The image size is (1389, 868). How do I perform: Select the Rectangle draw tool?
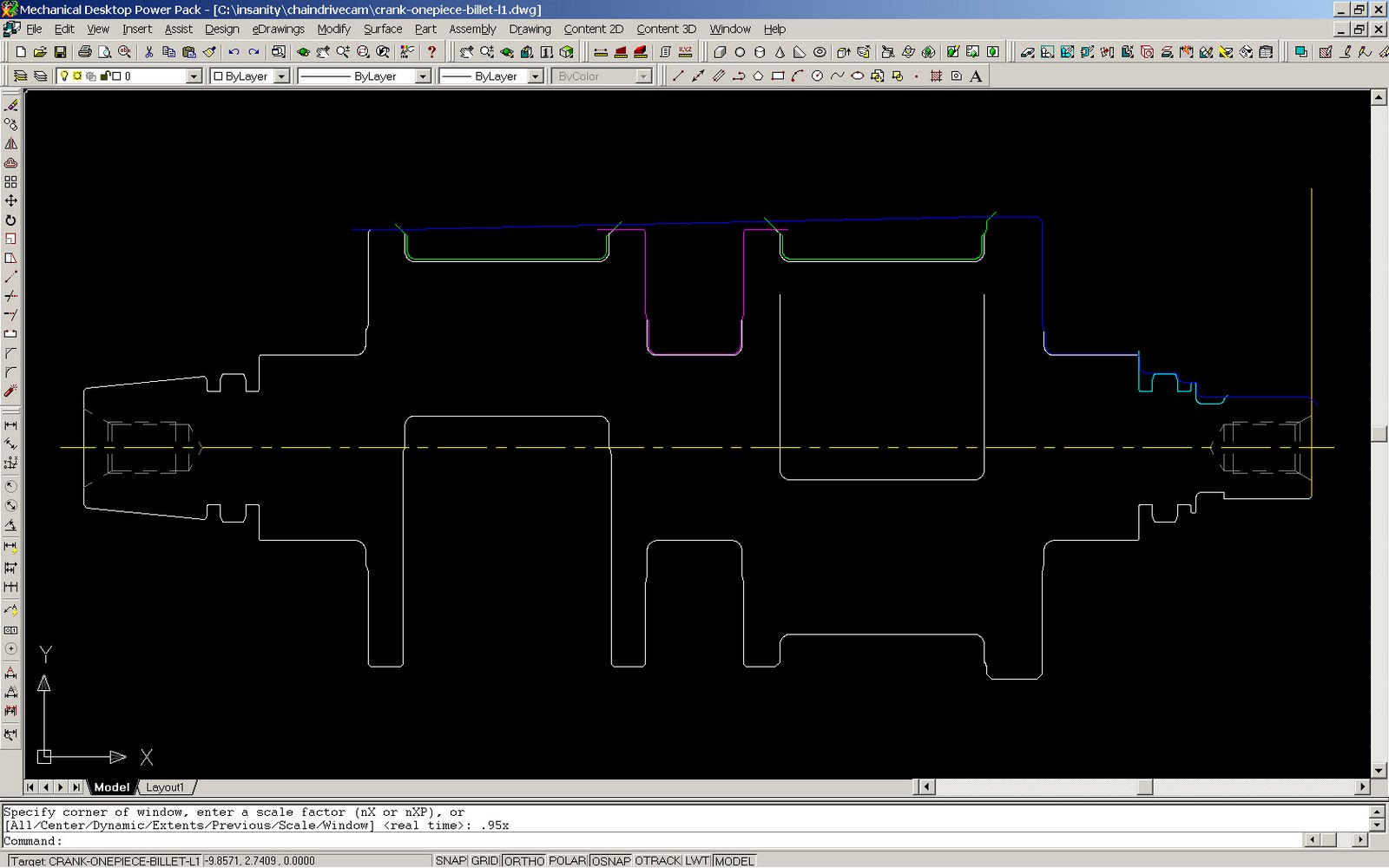pyautogui.click(x=778, y=76)
